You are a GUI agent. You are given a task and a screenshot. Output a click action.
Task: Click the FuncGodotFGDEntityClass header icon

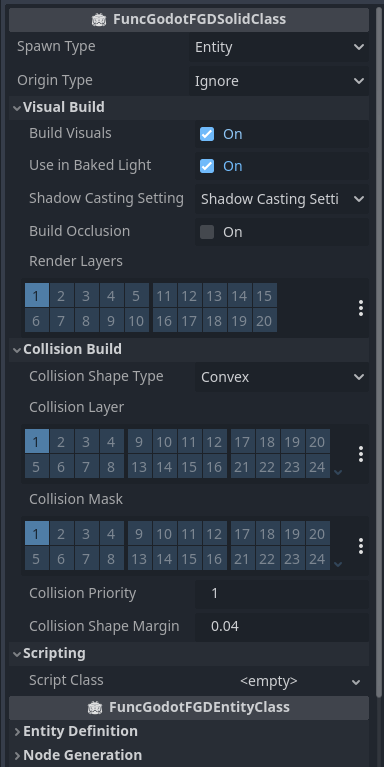pos(94,707)
